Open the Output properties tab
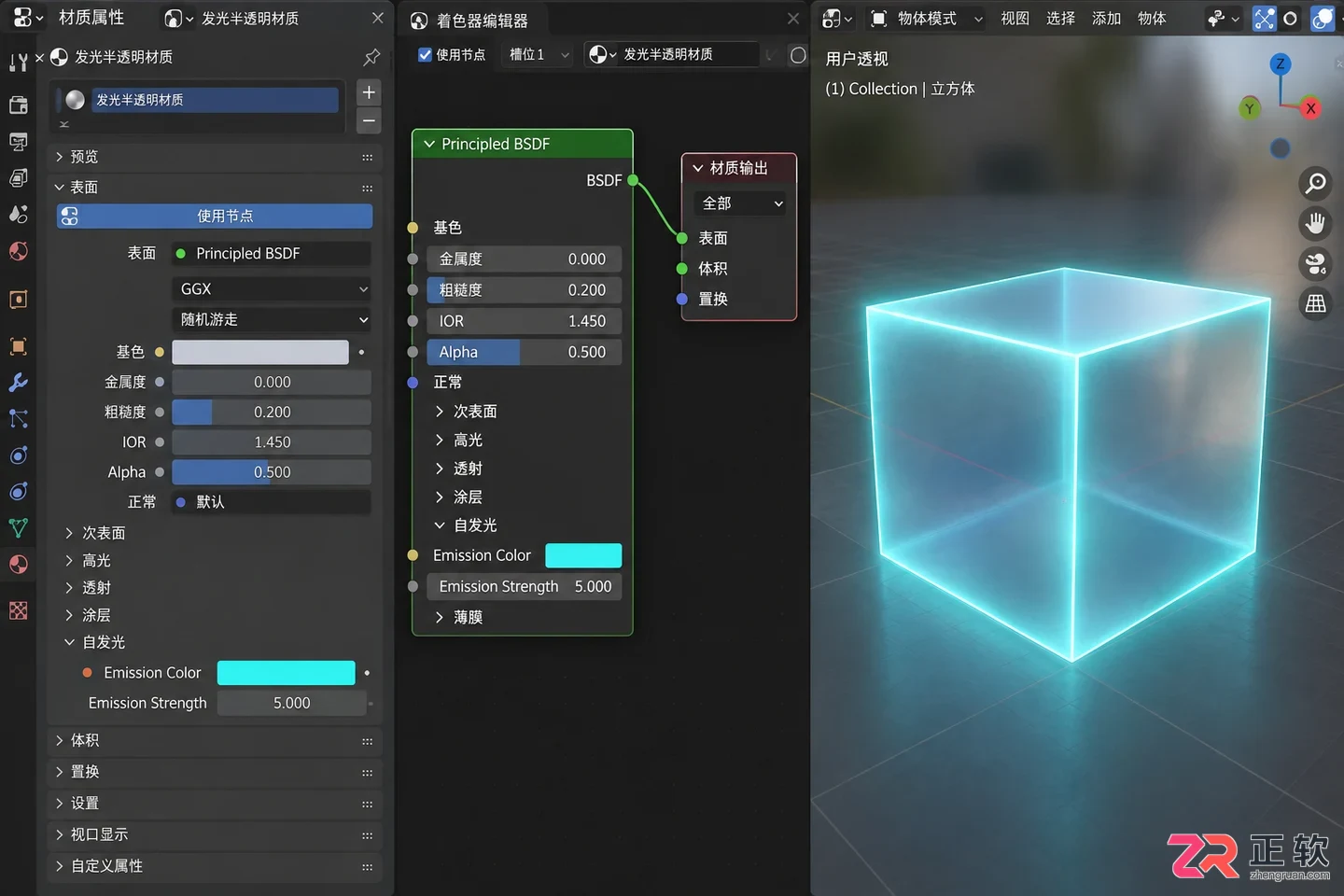 point(18,142)
